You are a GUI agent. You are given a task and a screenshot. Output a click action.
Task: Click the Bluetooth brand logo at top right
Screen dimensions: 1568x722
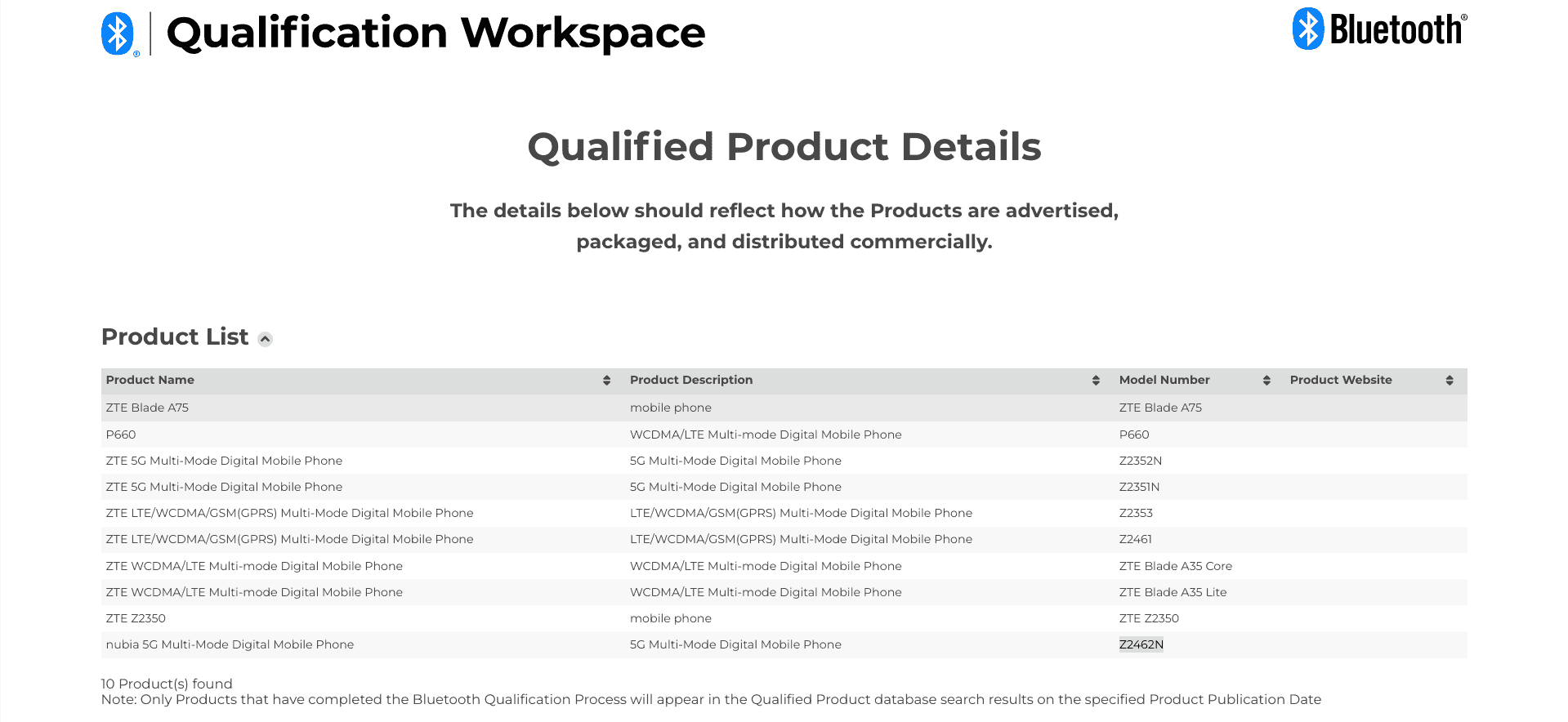pos(1379,29)
